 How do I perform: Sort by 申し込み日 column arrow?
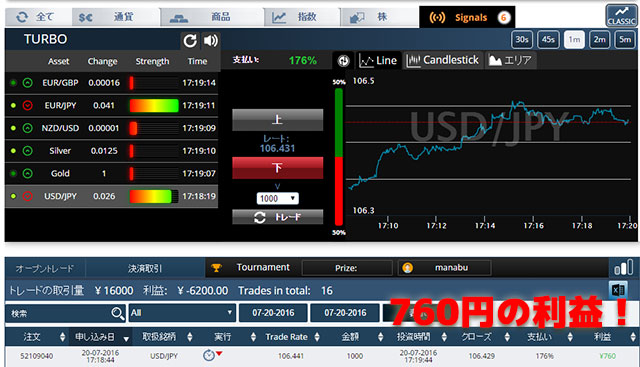click(126, 338)
